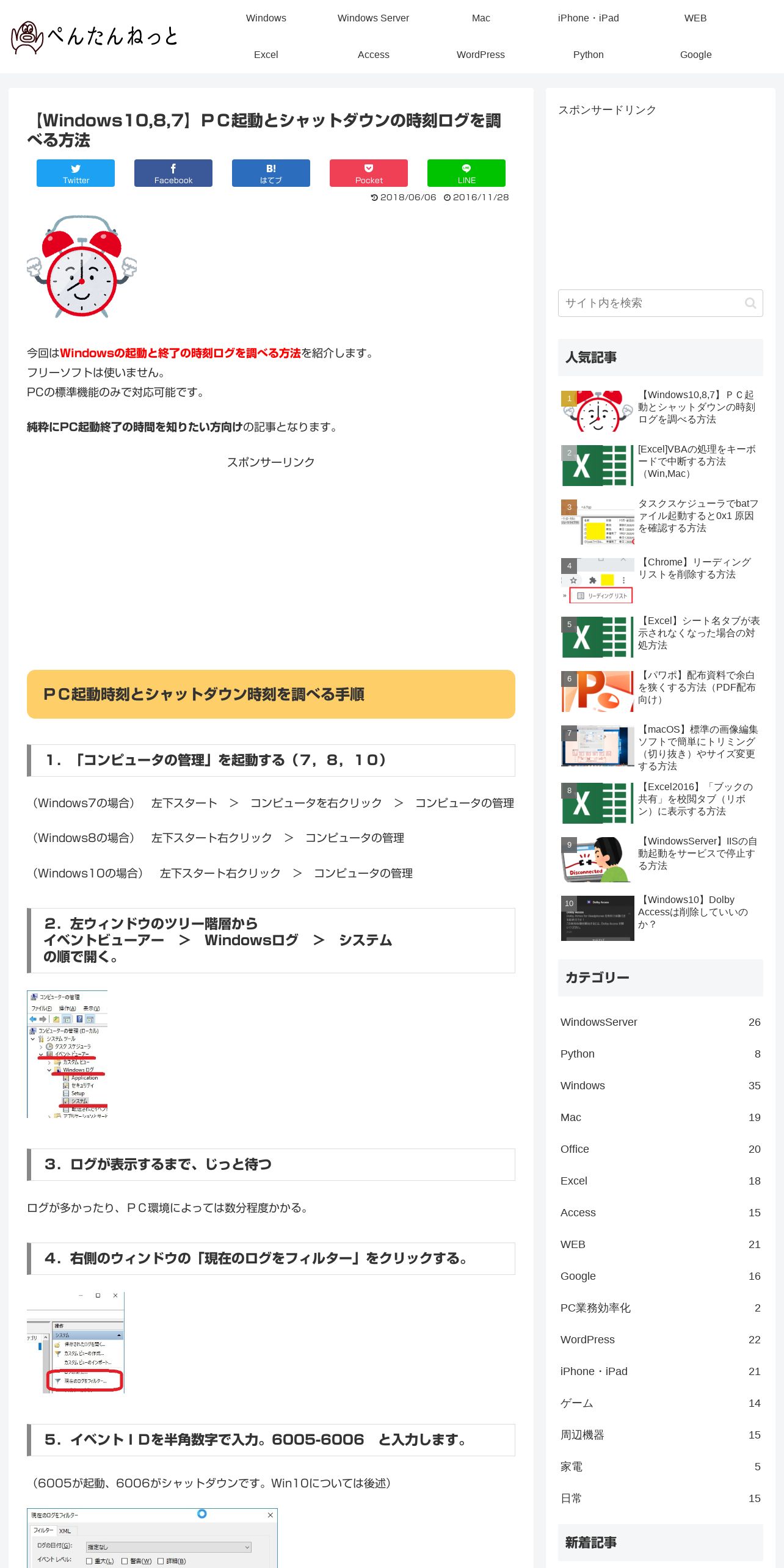
Task: Open Windows menu item
Action: pyautogui.click(x=266, y=18)
